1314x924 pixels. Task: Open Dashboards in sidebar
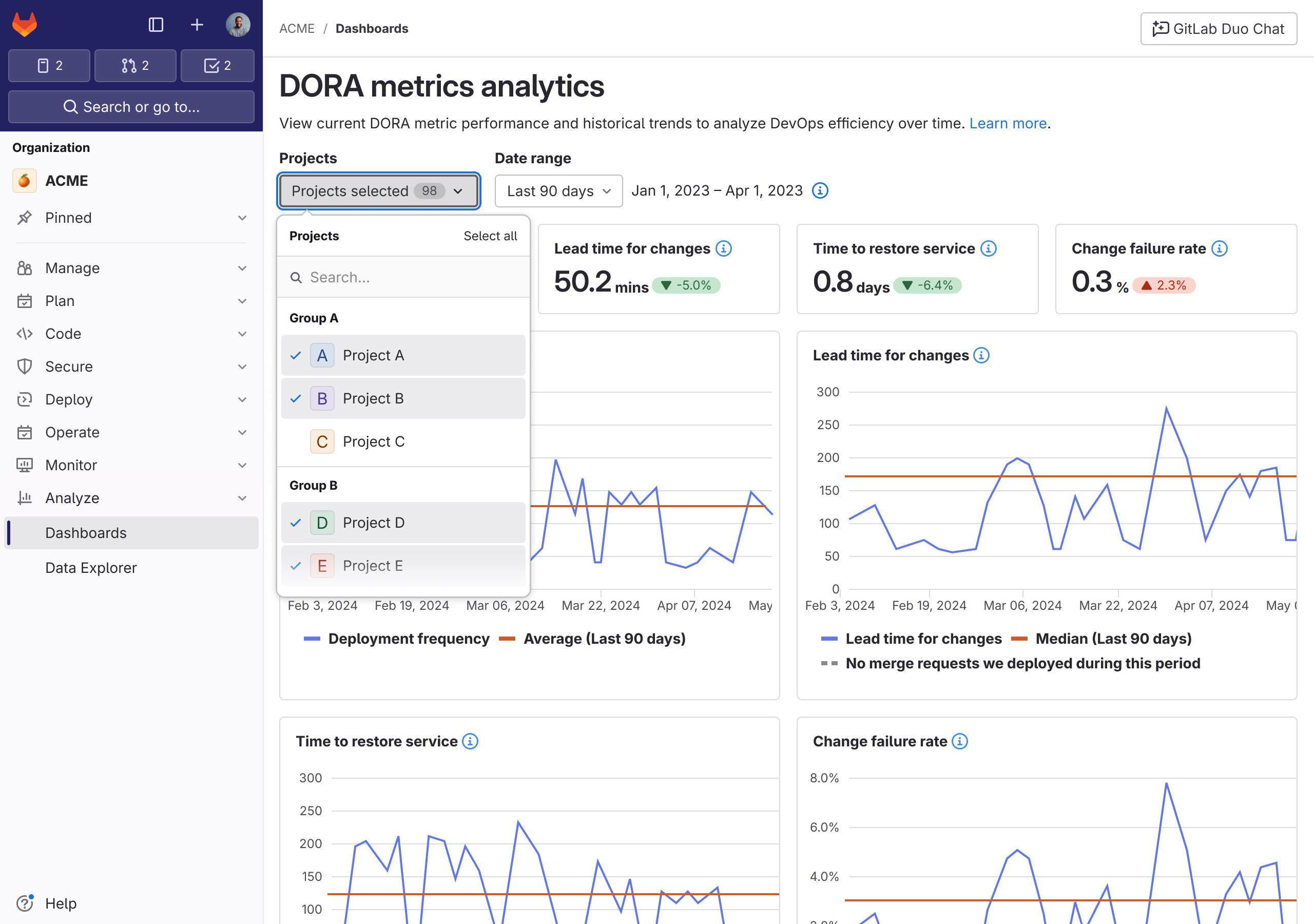[131, 533]
